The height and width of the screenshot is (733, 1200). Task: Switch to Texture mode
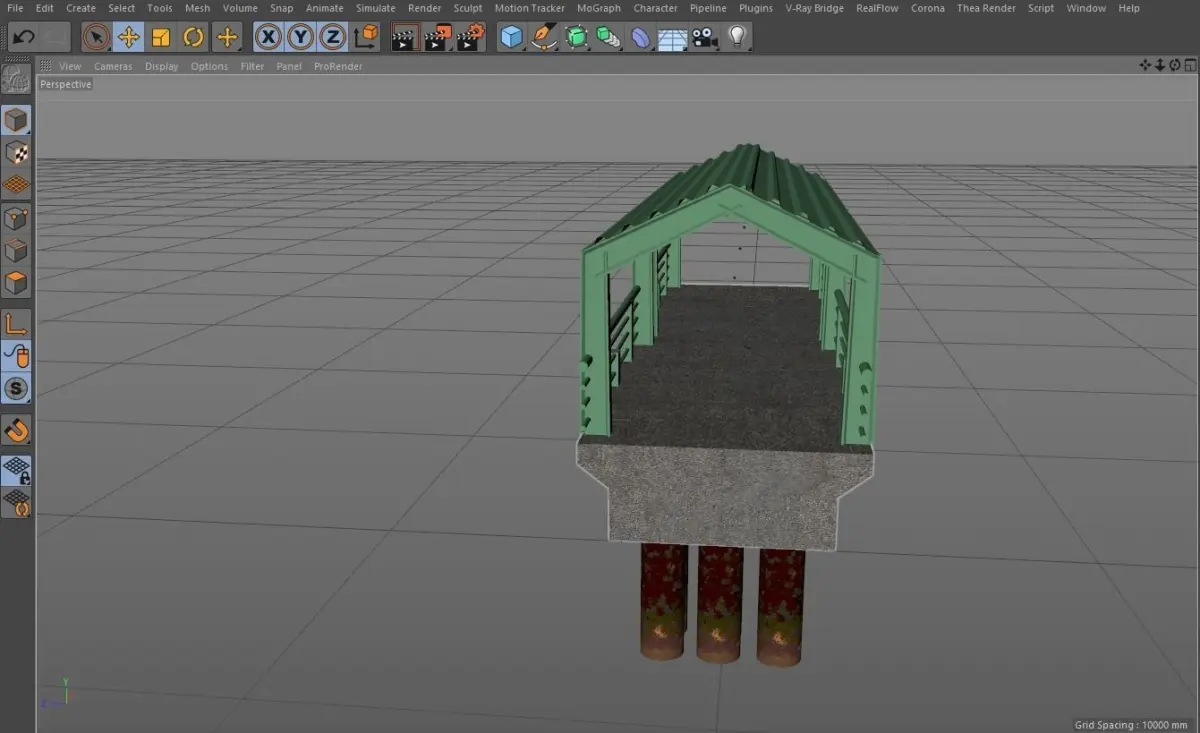(16, 153)
